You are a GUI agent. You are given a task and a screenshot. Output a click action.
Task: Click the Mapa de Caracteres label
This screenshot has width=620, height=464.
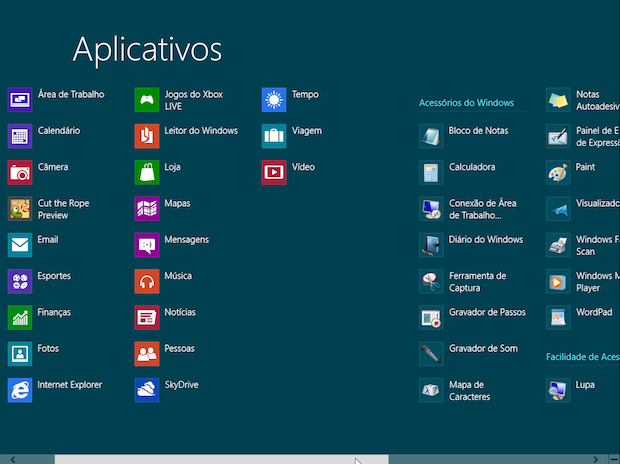467,391
